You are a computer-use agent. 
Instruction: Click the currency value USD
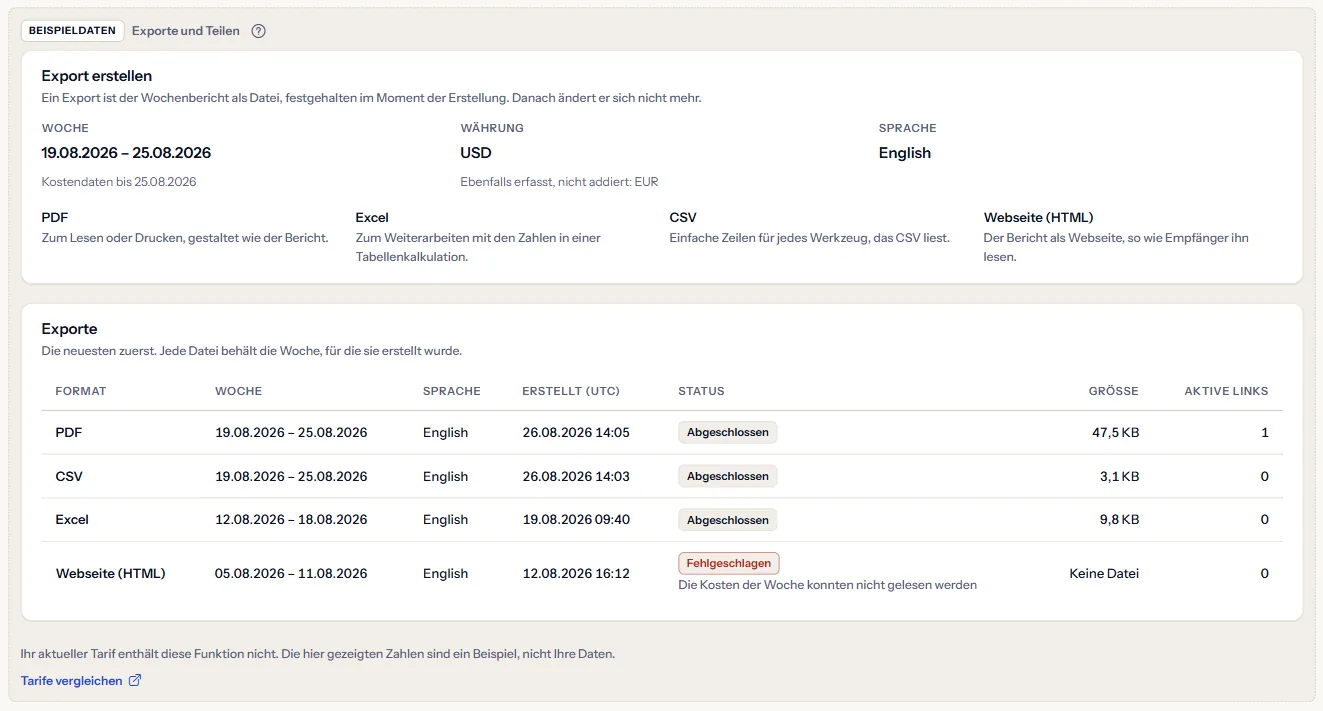click(x=476, y=153)
